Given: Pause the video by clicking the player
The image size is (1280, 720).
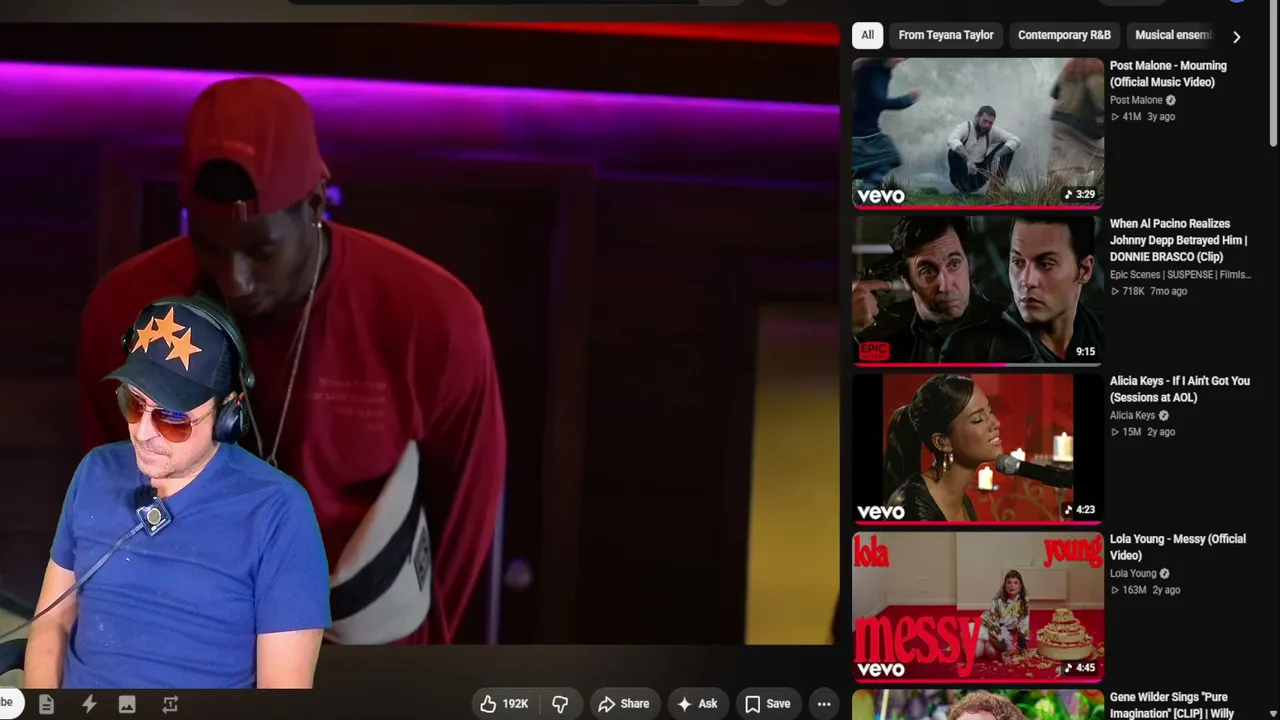Looking at the screenshot, I should (x=420, y=335).
